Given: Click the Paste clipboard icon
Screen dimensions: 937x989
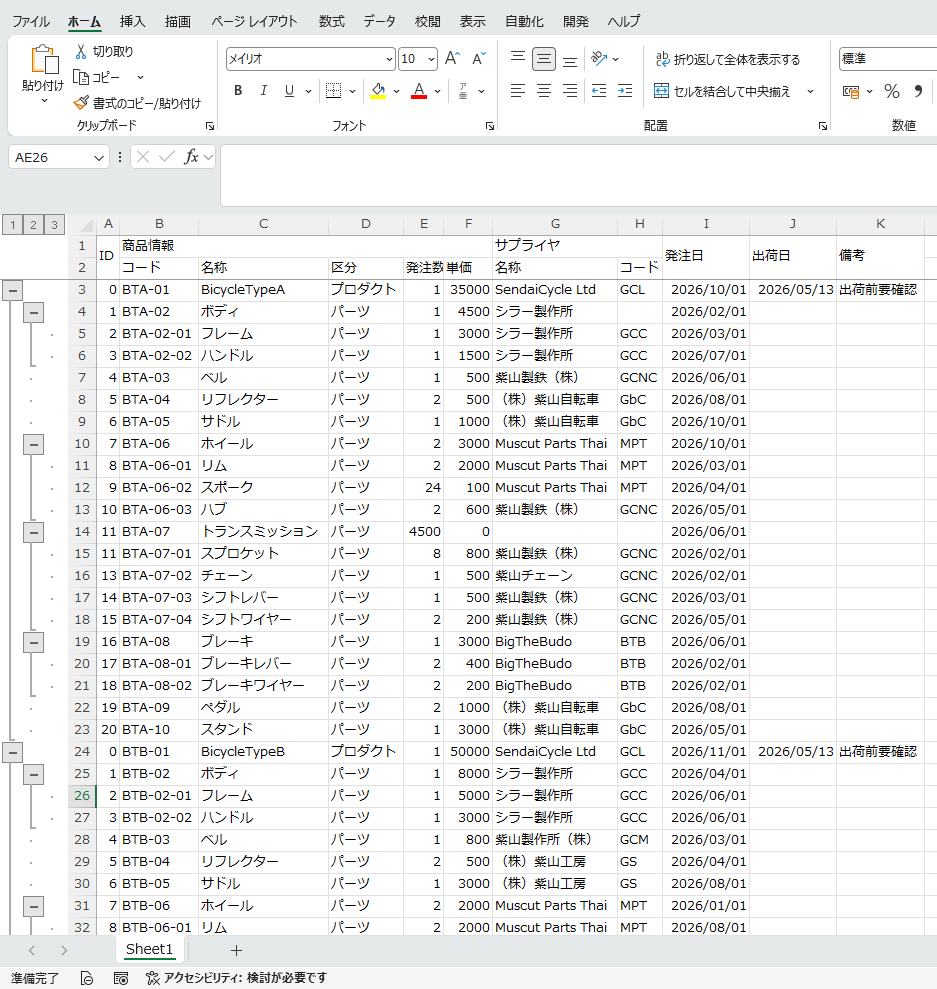Looking at the screenshot, I should tap(44, 60).
